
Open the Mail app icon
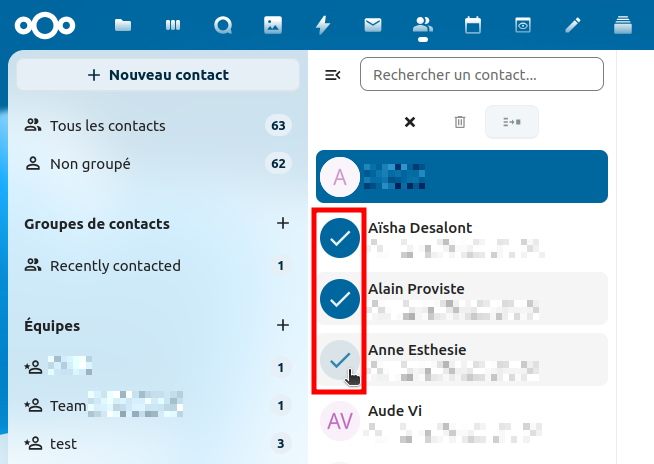click(372, 25)
